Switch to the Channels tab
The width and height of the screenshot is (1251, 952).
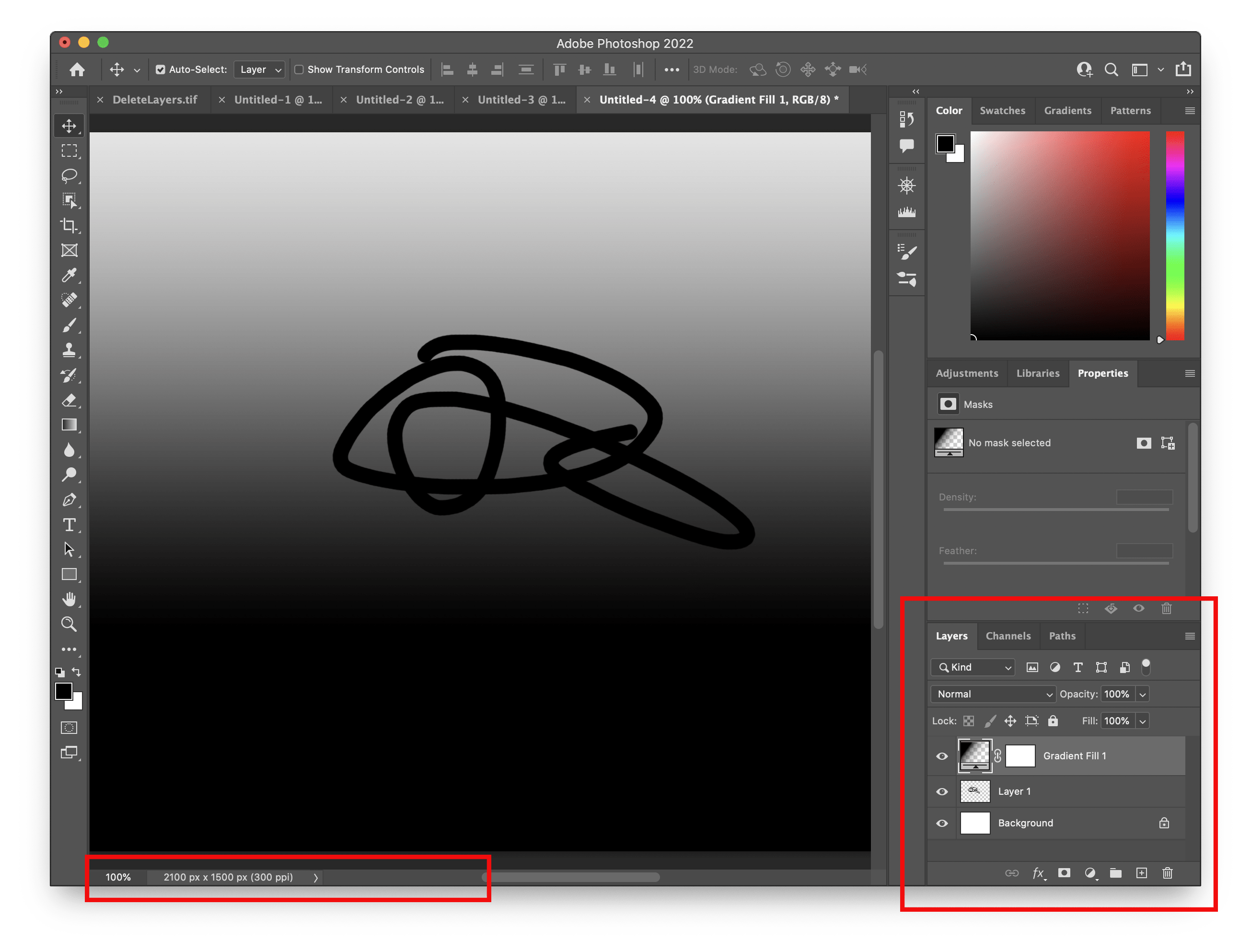pos(1008,636)
